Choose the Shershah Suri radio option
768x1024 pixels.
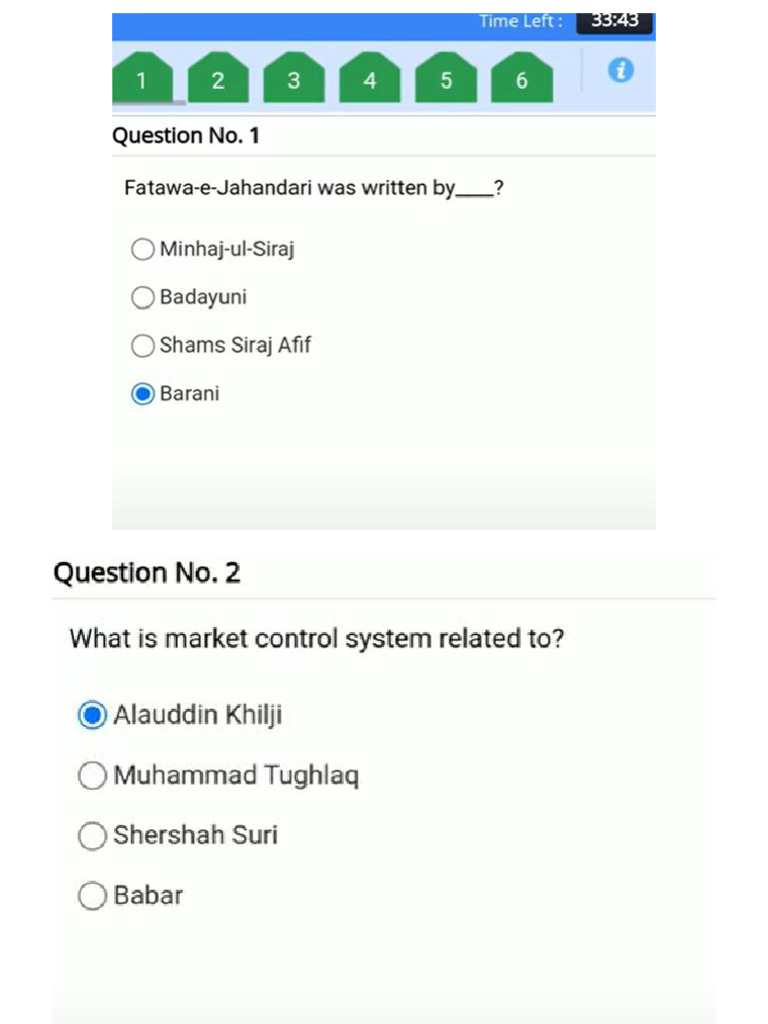coord(92,835)
